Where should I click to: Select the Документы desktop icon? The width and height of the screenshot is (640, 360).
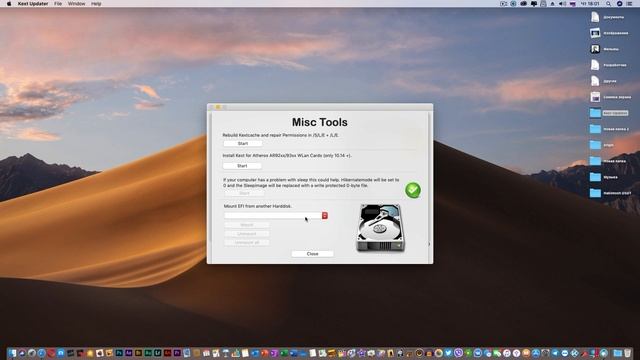pos(595,17)
